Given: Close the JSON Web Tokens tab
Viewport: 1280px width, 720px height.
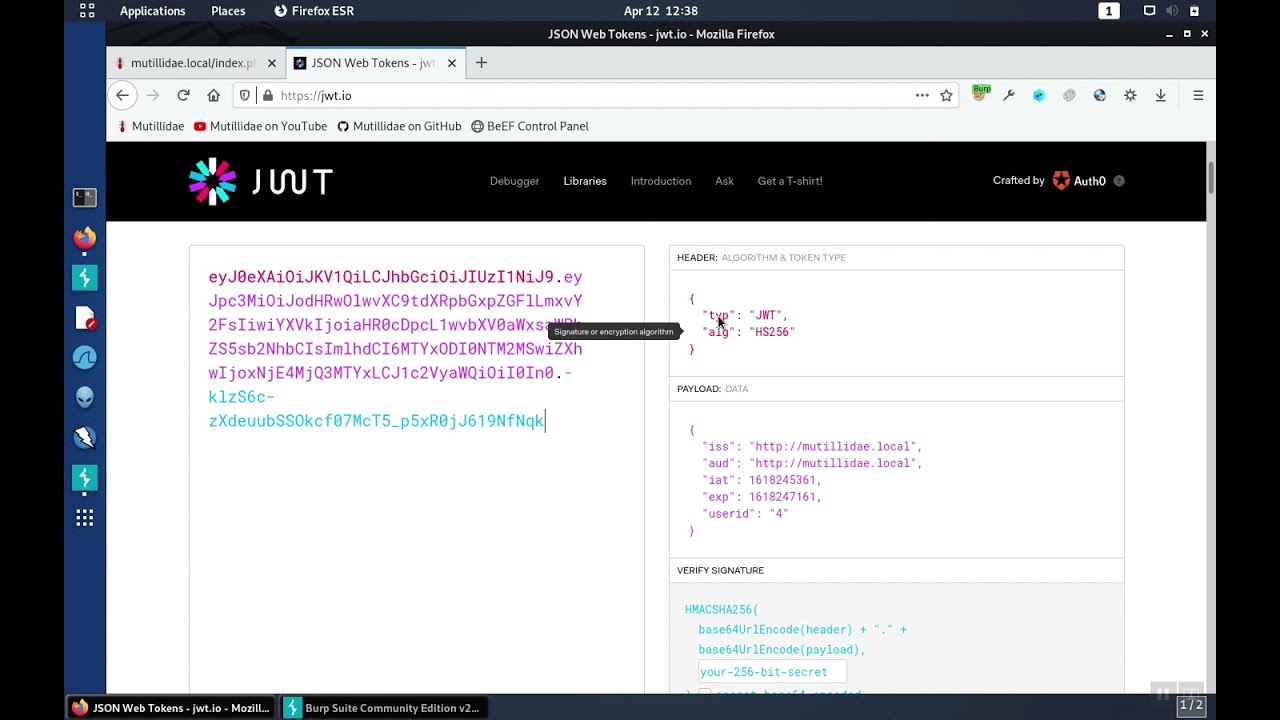Looking at the screenshot, I should click(452, 63).
